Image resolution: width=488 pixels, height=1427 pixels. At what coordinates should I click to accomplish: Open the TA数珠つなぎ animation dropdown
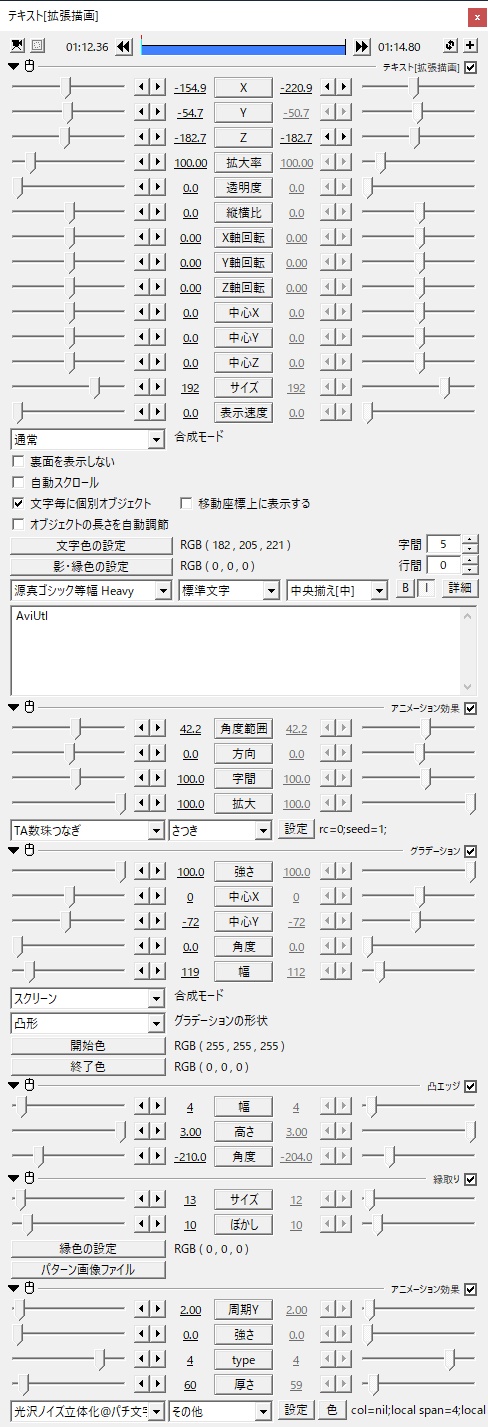point(87,829)
